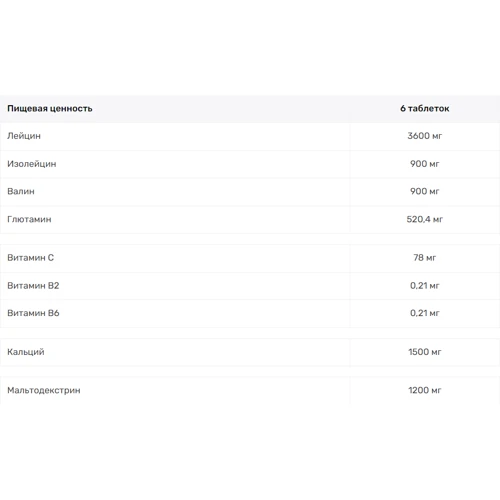Click the Мальтодекстрин row label
This screenshot has height=500, width=500.
point(44,390)
